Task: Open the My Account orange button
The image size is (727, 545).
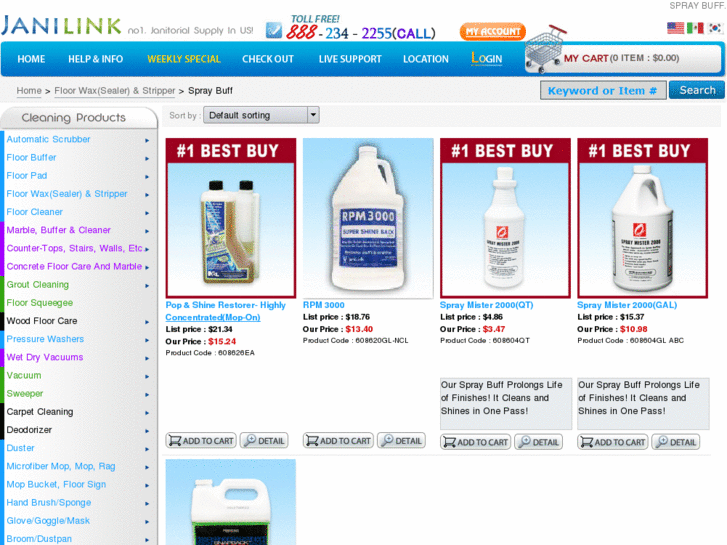Action: pos(492,32)
